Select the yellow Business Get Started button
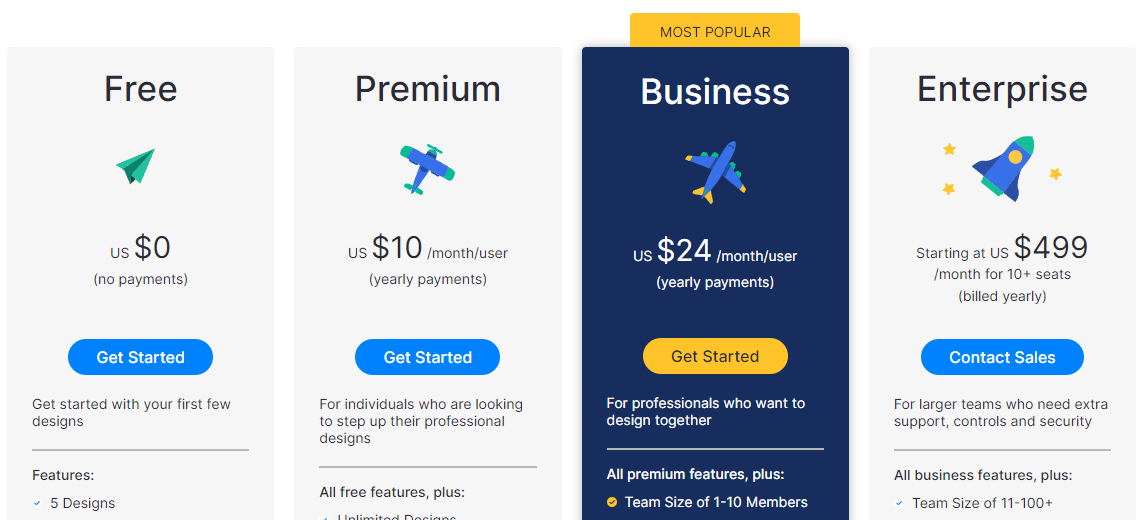The width and height of the screenshot is (1145, 520). pyautogui.click(x=716, y=356)
